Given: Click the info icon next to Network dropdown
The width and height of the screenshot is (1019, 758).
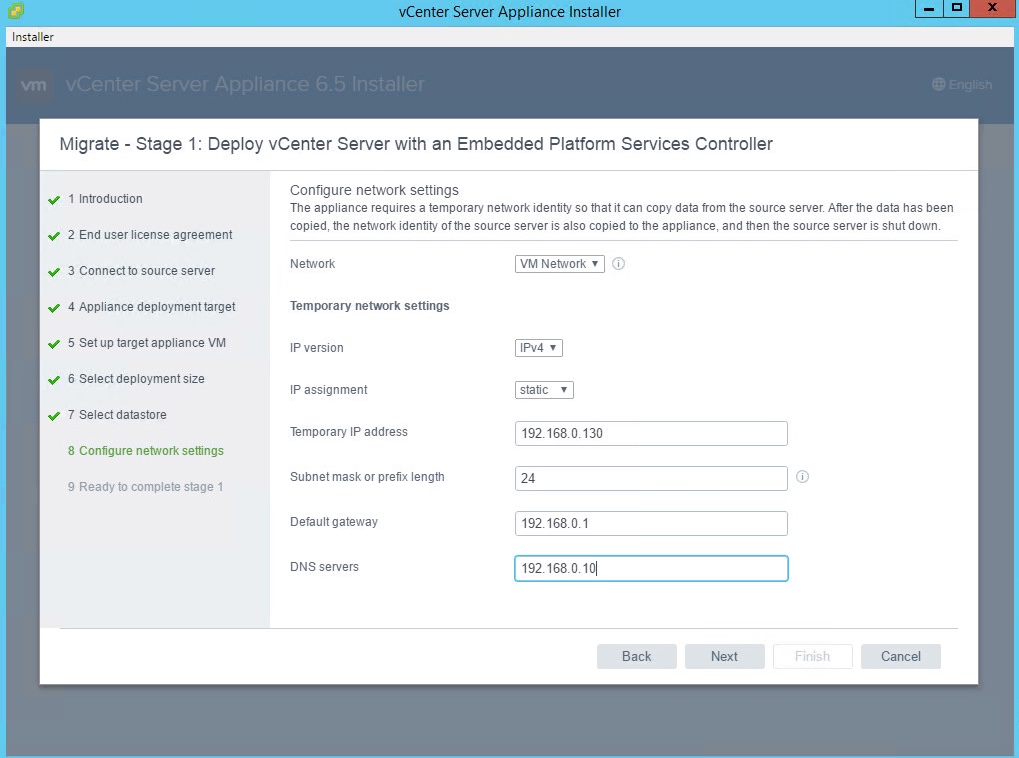Looking at the screenshot, I should point(618,264).
